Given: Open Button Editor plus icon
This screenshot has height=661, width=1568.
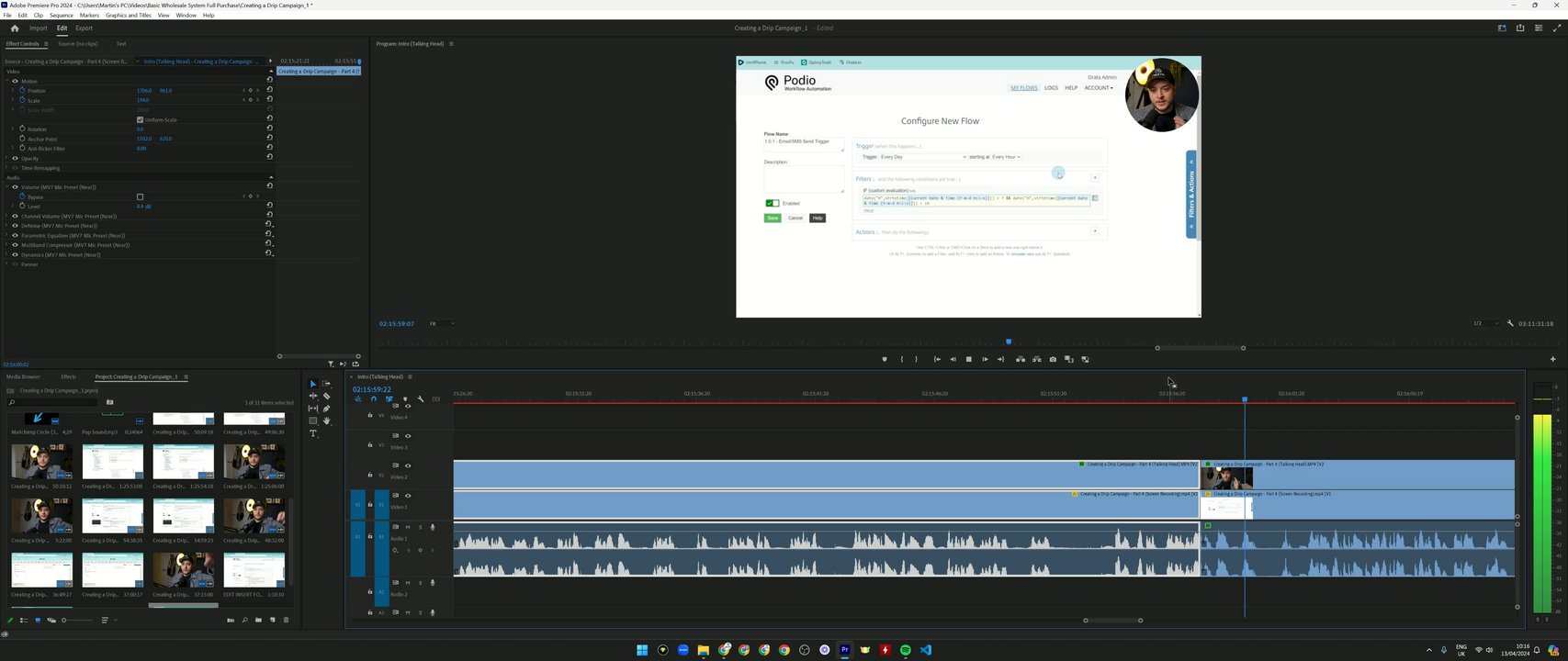Looking at the screenshot, I should [x=1553, y=359].
